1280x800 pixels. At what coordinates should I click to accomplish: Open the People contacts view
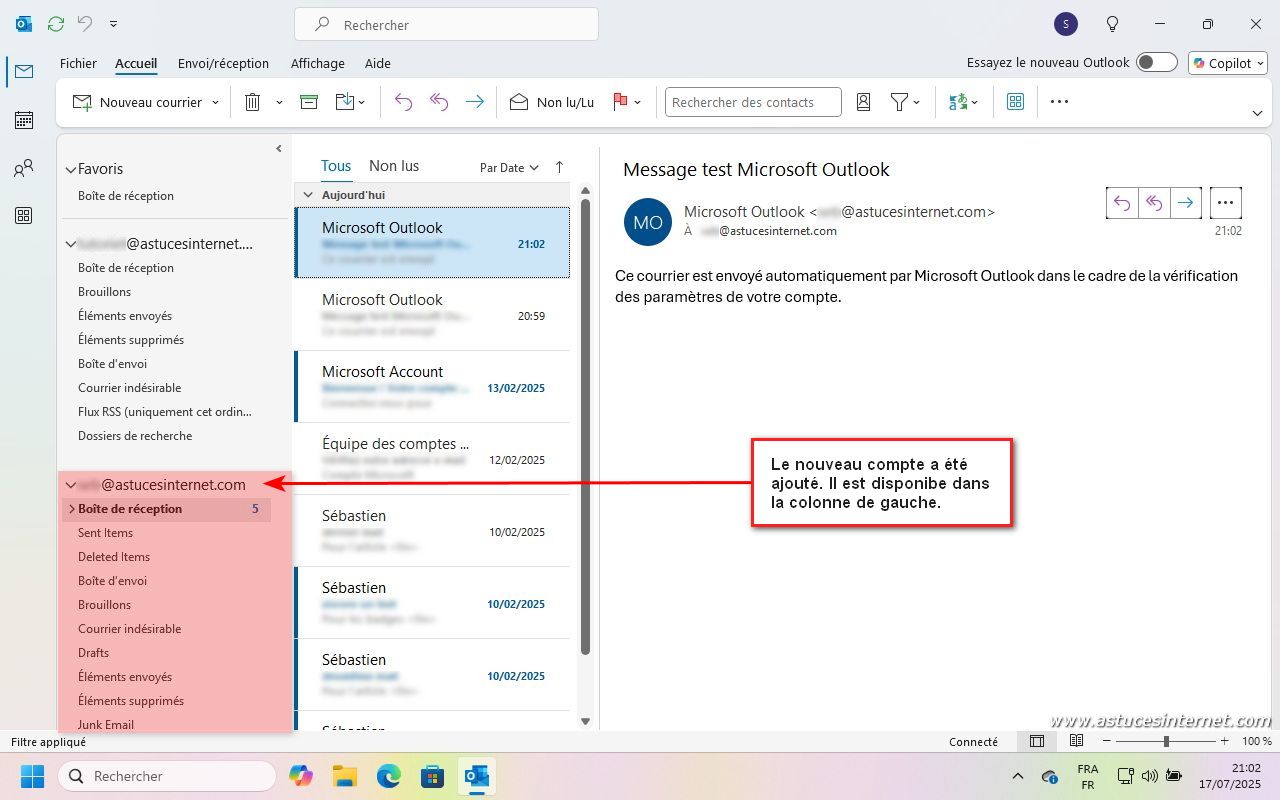tap(24, 168)
